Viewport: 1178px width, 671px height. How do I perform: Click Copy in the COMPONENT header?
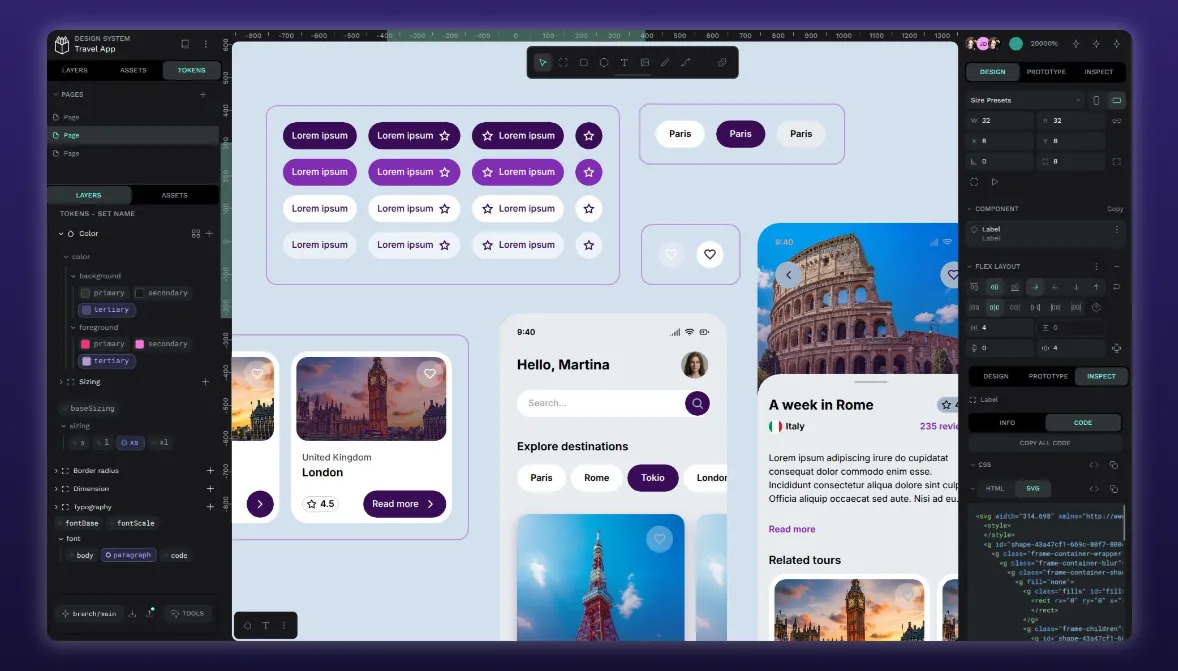(x=1115, y=209)
